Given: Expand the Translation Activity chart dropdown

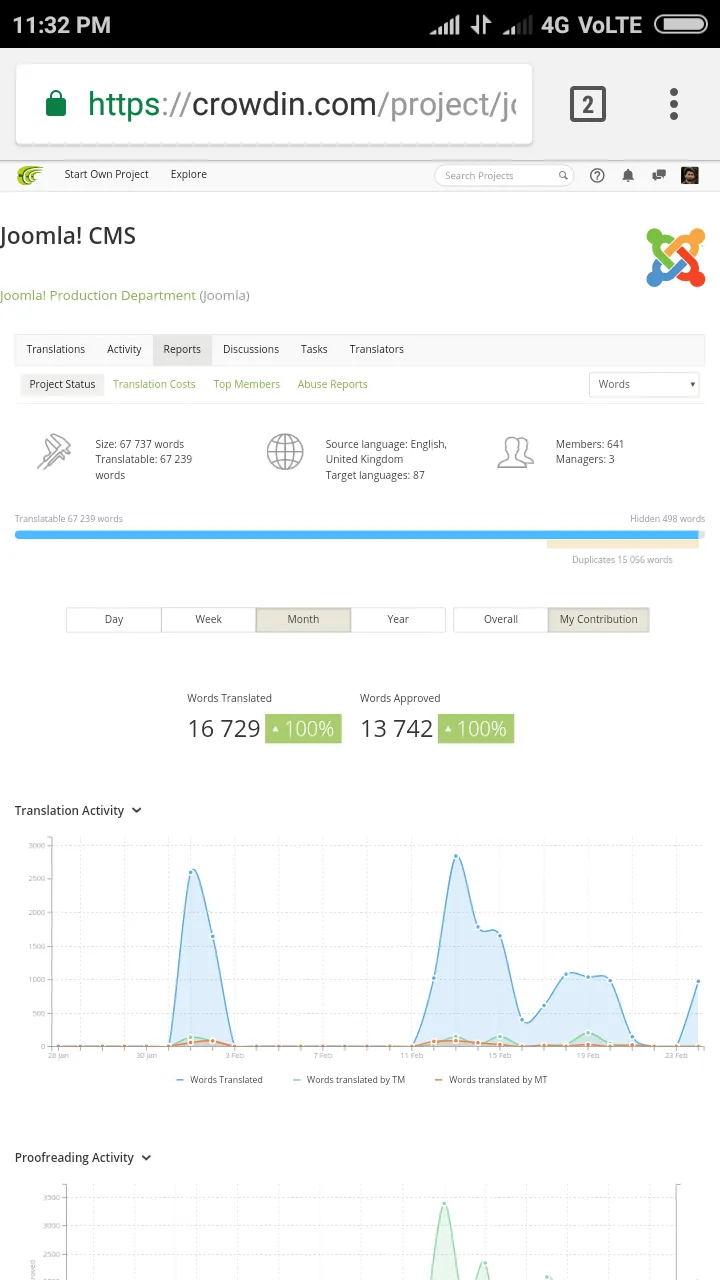Looking at the screenshot, I should point(137,811).
